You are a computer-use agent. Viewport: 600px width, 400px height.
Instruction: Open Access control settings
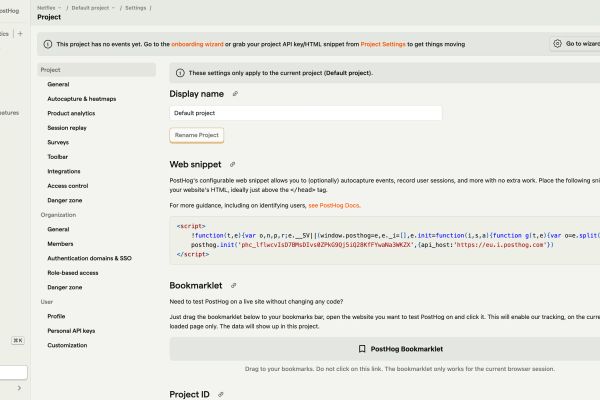click(x=68, y=186)
